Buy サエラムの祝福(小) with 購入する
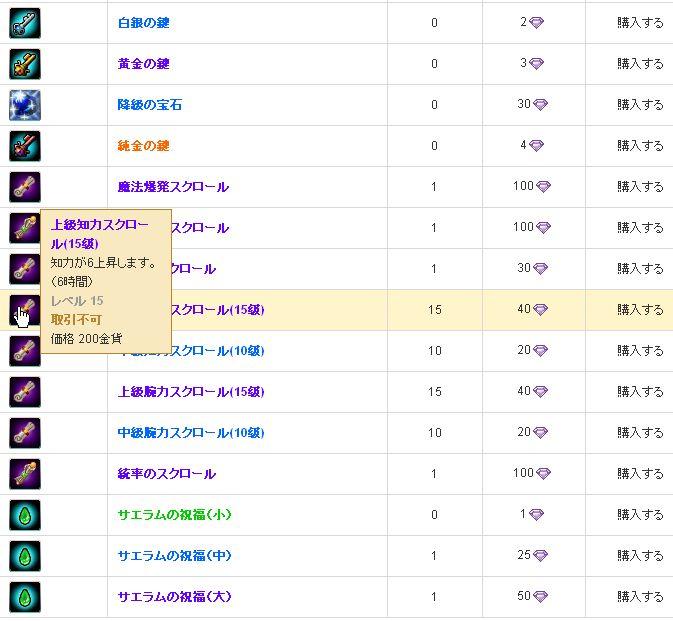Image resolution: width=673 pixels, height=621 pixels. (640, 515)
